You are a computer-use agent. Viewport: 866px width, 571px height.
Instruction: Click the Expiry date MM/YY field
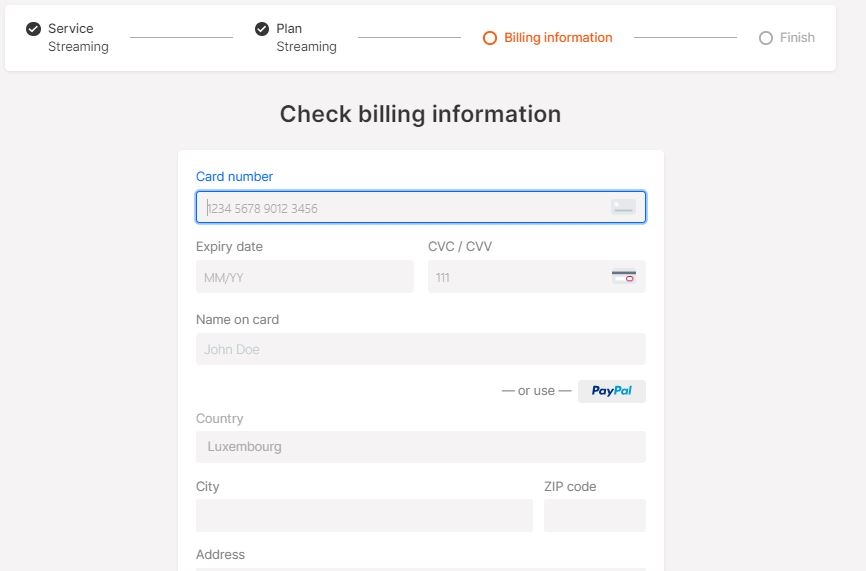[x=304, y=277]
